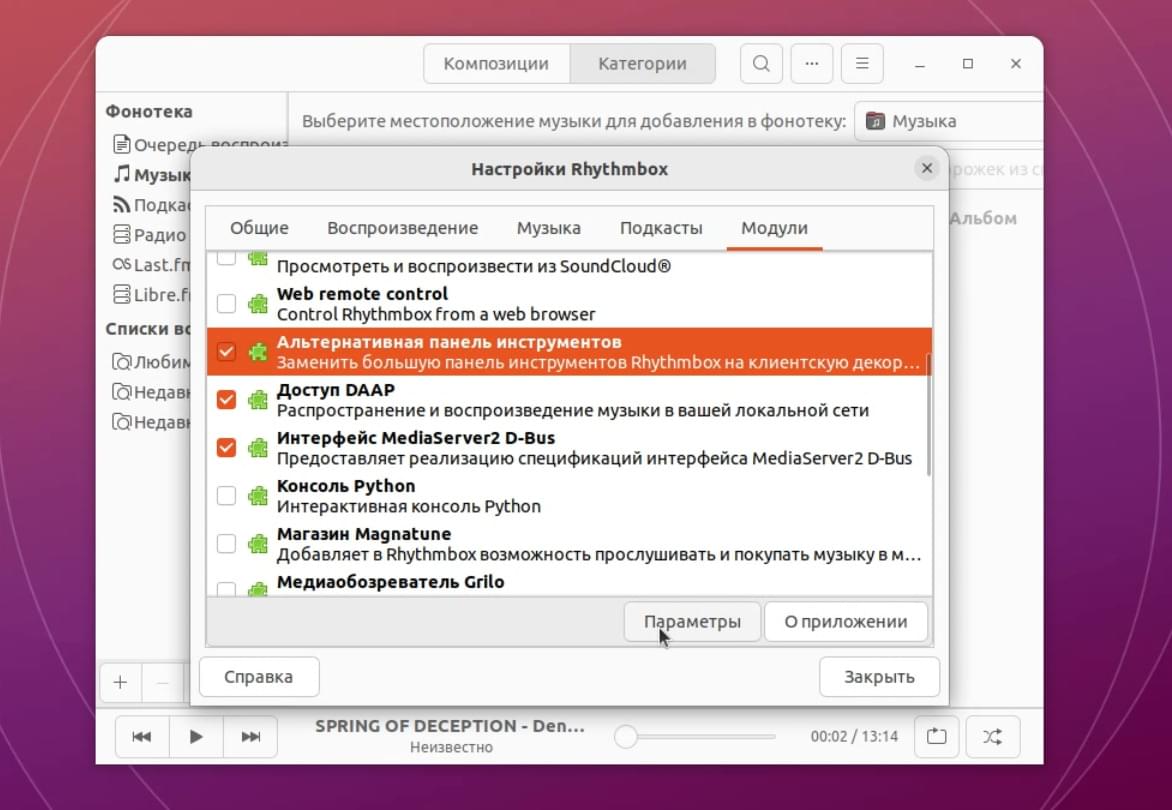Toggle repeat mode icon
The image size is (1172, 810).
click(937, 737)
